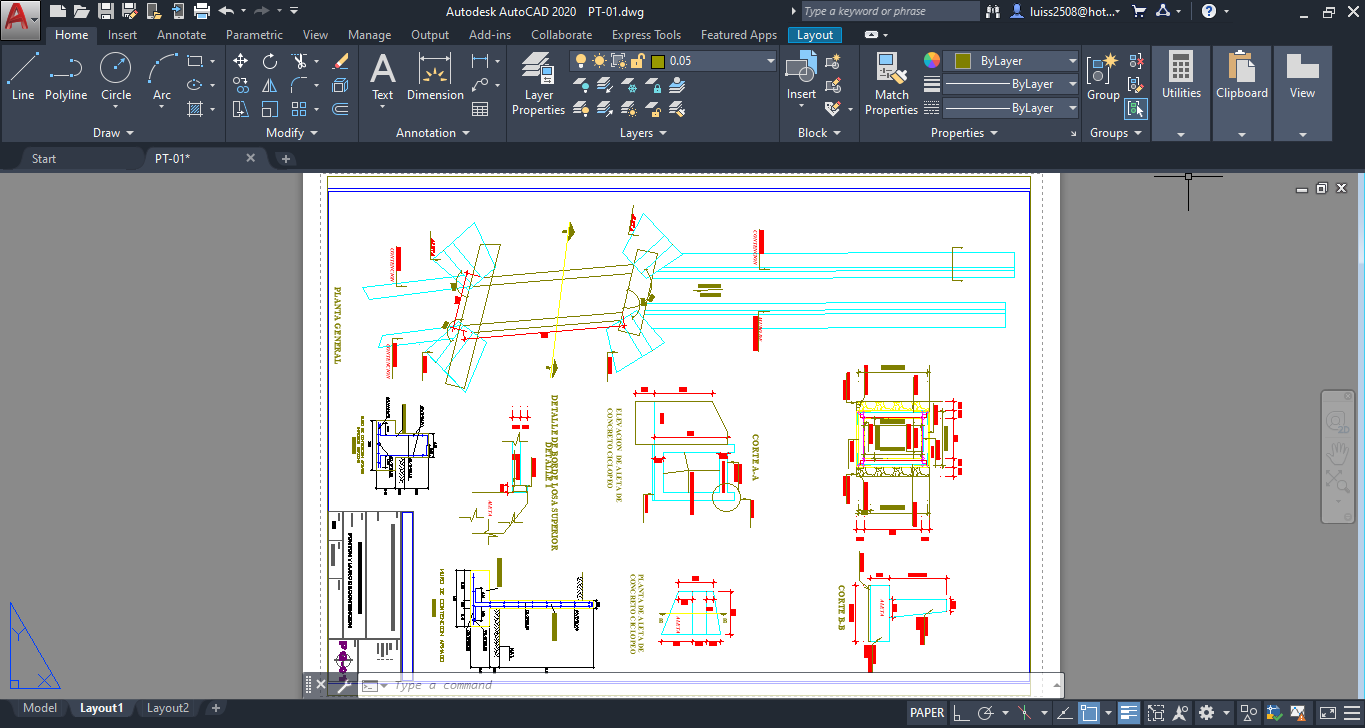The image size is (1365, 728).
Task: Select the Stretch tool
Action: point(241,109)
